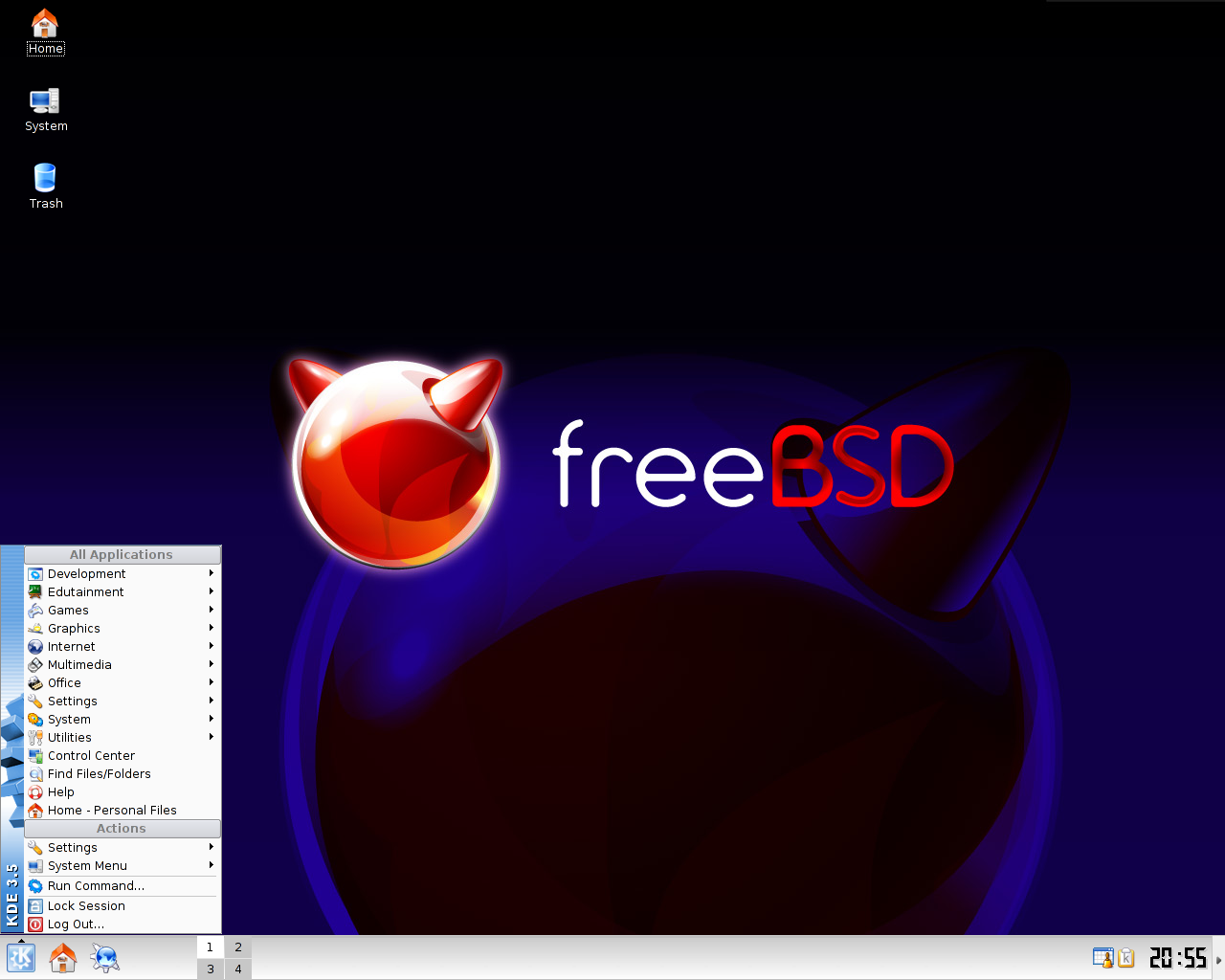Switch to virtual desktop 1 in pager
The height and width of the screenshot is (980, 1225).
pyautogui.click(x=211, y=947)
